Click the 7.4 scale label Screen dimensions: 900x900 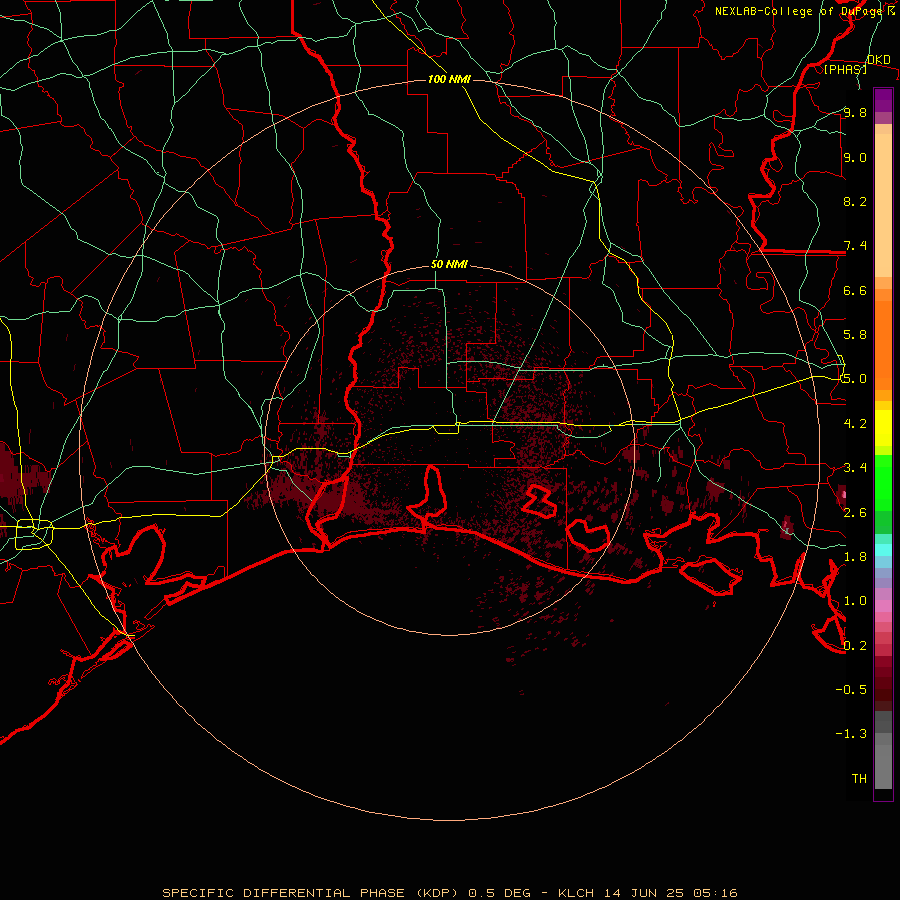855,246
